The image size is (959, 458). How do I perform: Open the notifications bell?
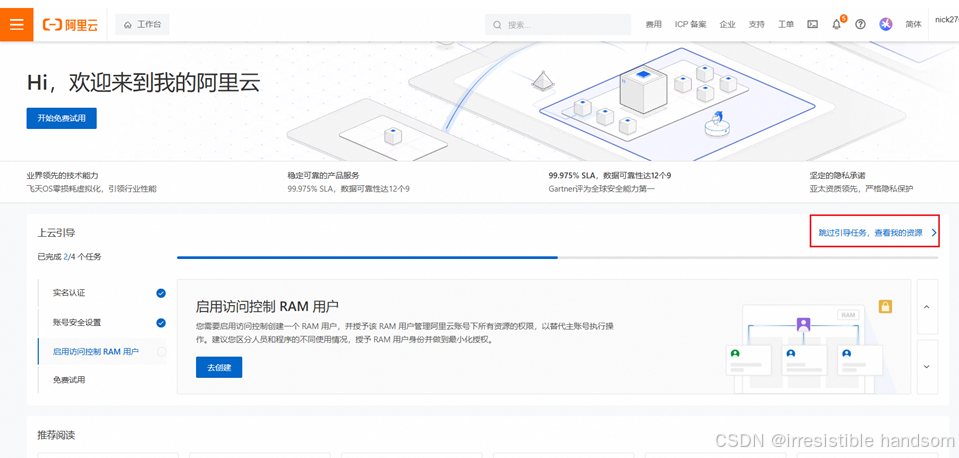click(837, 24)
